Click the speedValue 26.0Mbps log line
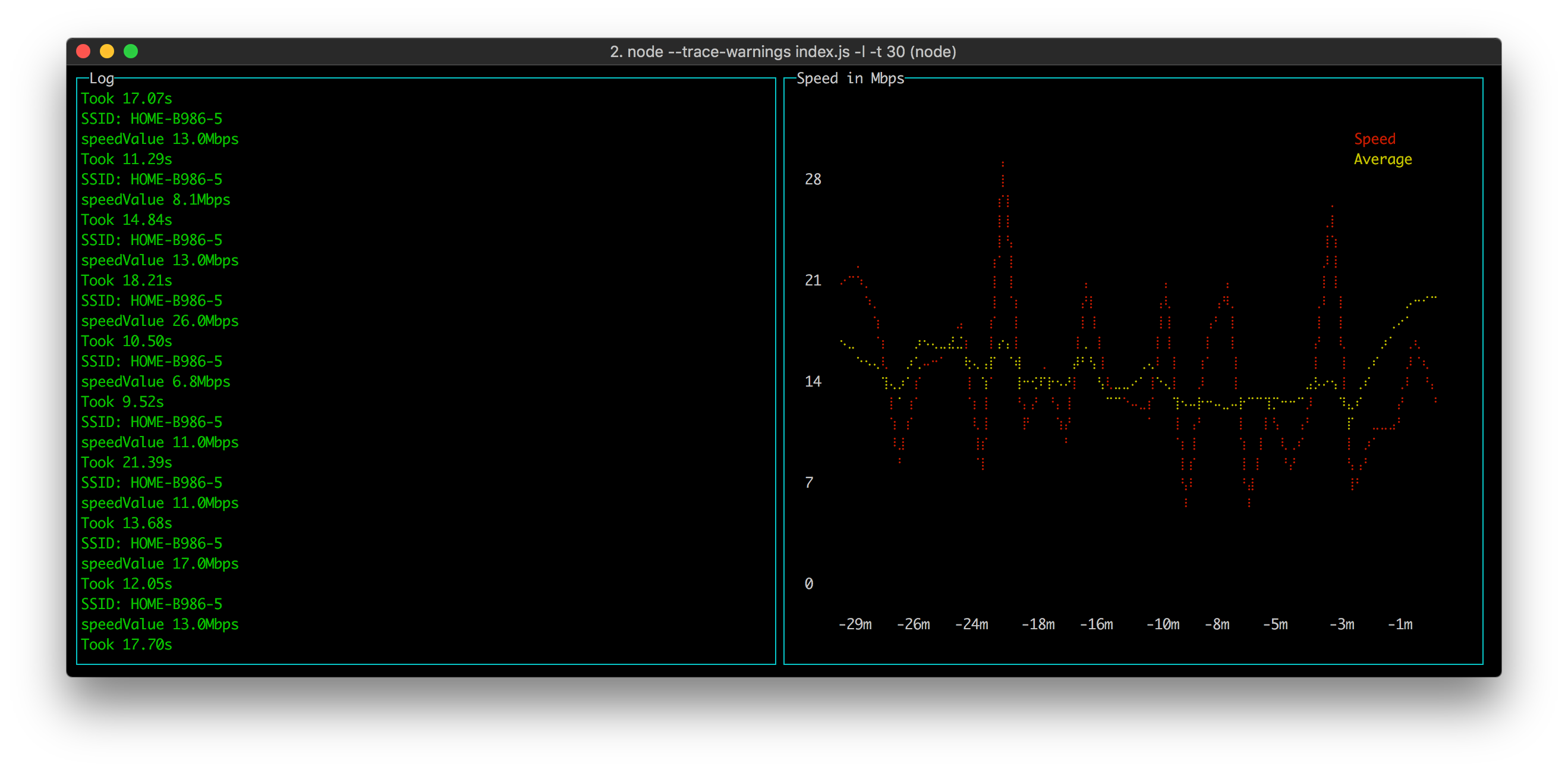 pos(159,321)
